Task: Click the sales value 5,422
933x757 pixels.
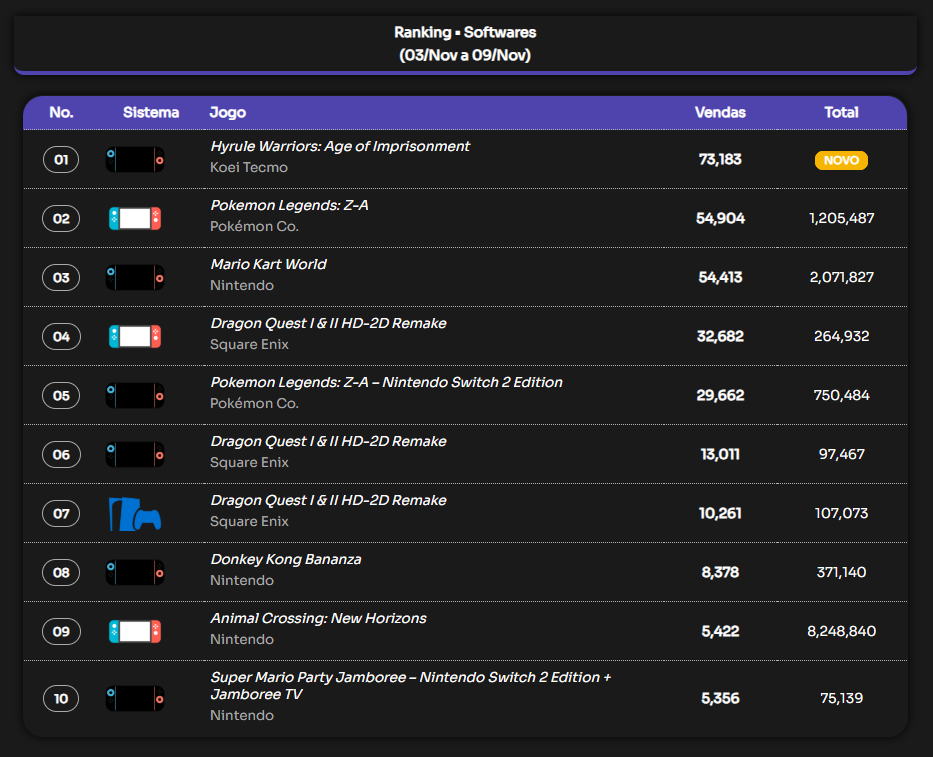Action: pos(720,631)
